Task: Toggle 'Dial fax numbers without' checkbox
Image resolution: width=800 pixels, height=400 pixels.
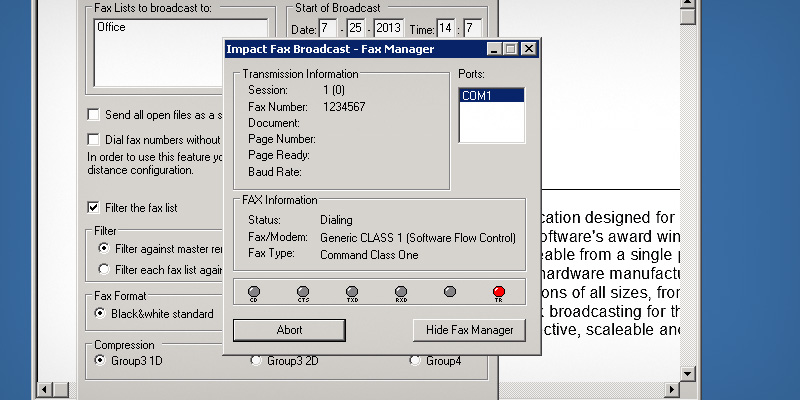Action: pyautogui.click(x=94, y=140)
